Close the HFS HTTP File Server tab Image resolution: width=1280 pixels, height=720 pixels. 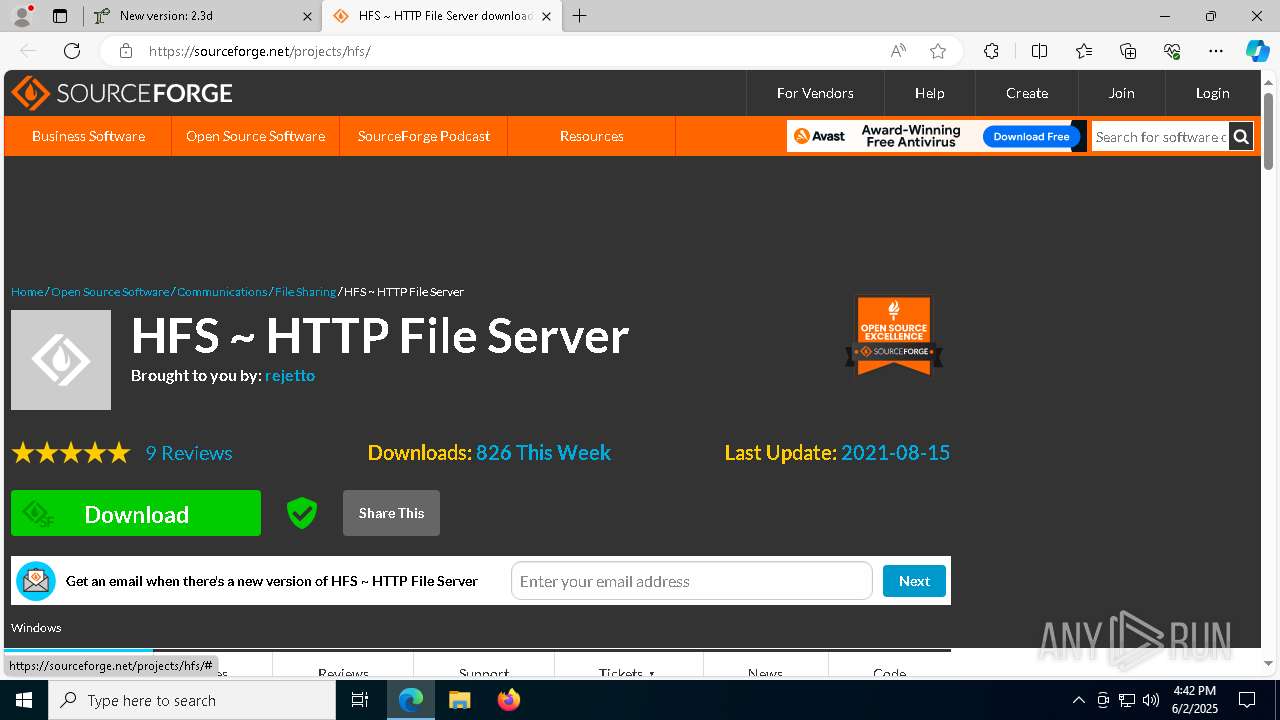pyautogui.click(x=546, y=16)
